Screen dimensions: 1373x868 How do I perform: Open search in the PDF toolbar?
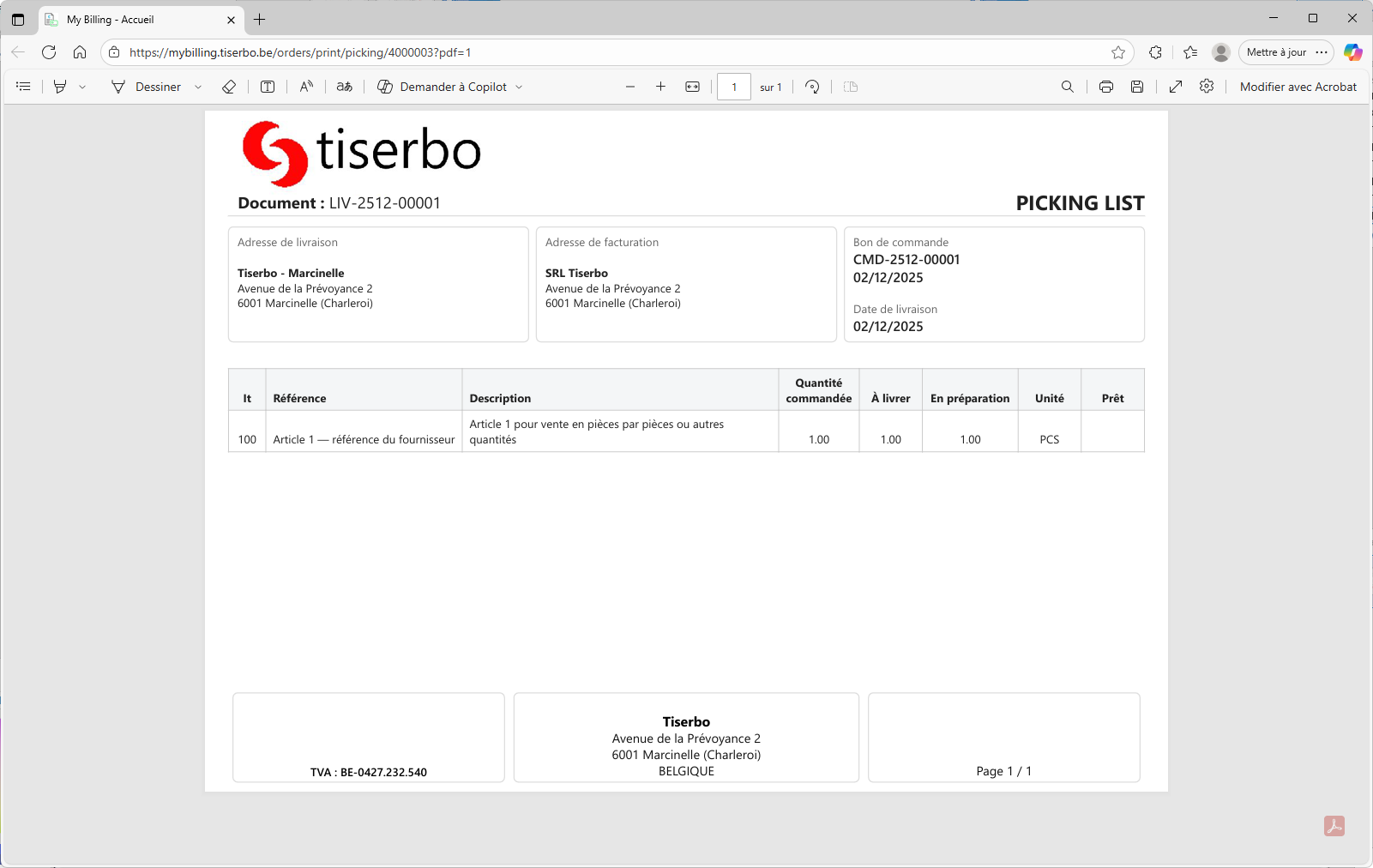coord(1068,87)
